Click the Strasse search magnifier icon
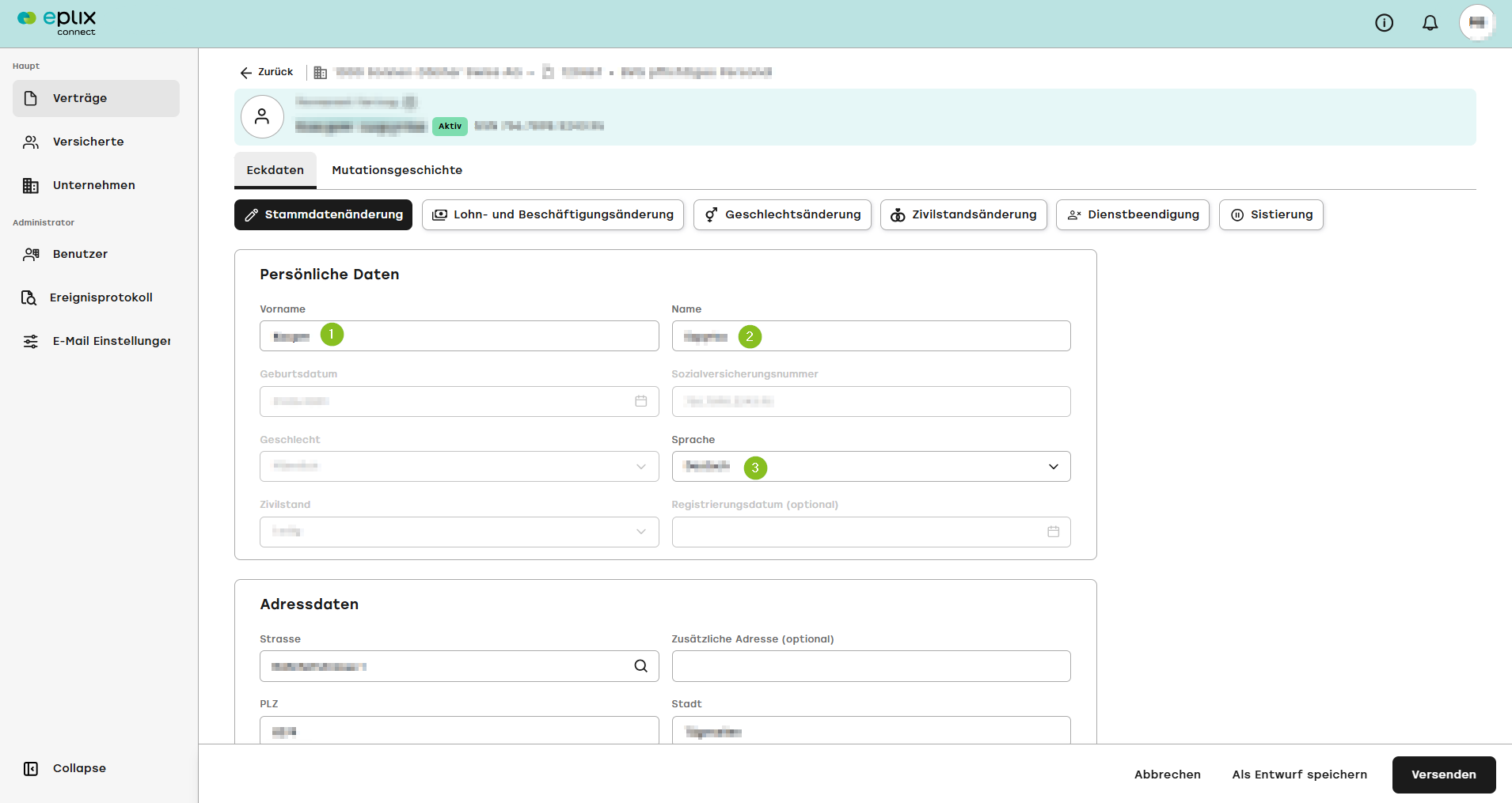 (640, 666)
